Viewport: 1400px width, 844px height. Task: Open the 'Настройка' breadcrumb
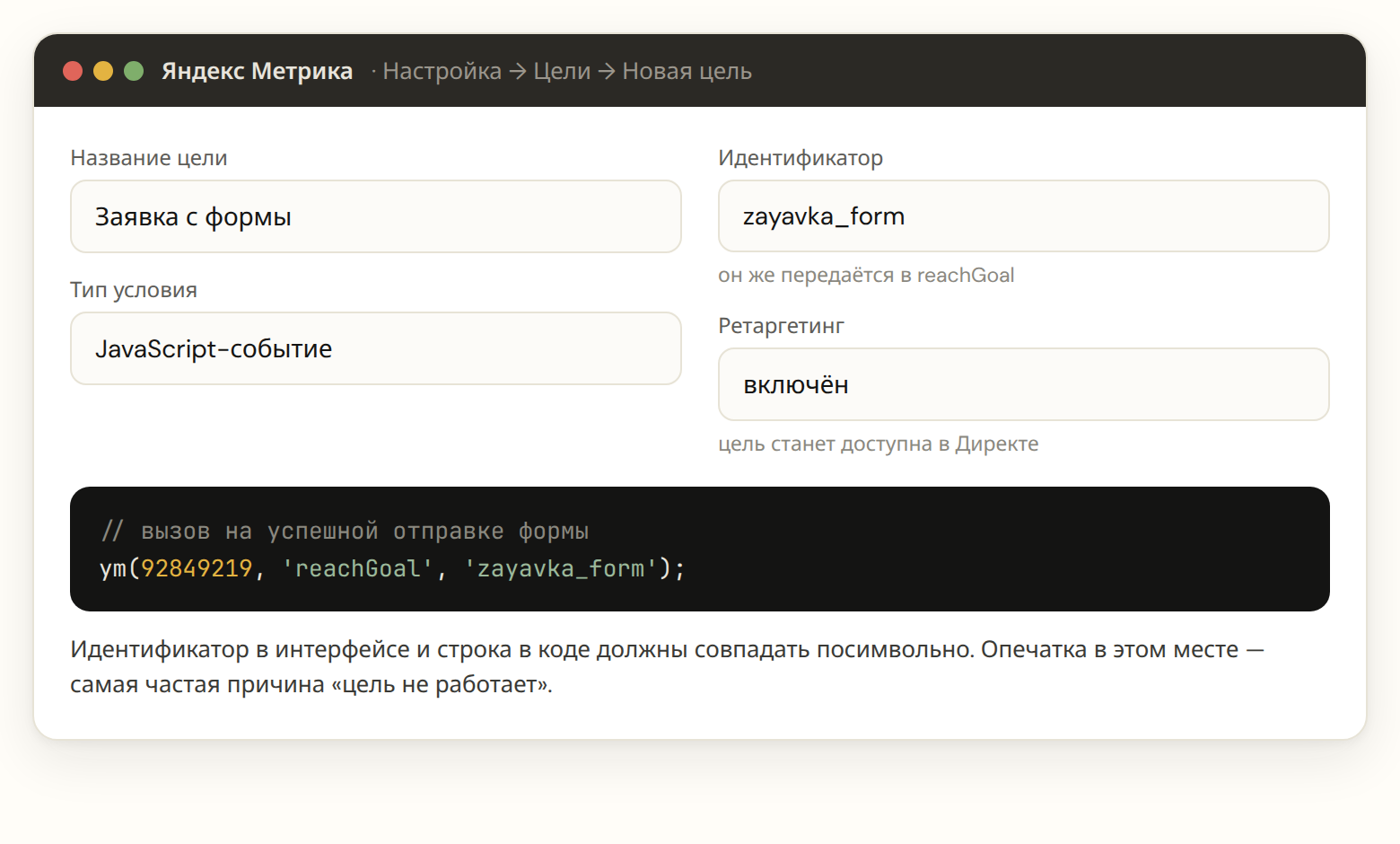coord(442,71)
